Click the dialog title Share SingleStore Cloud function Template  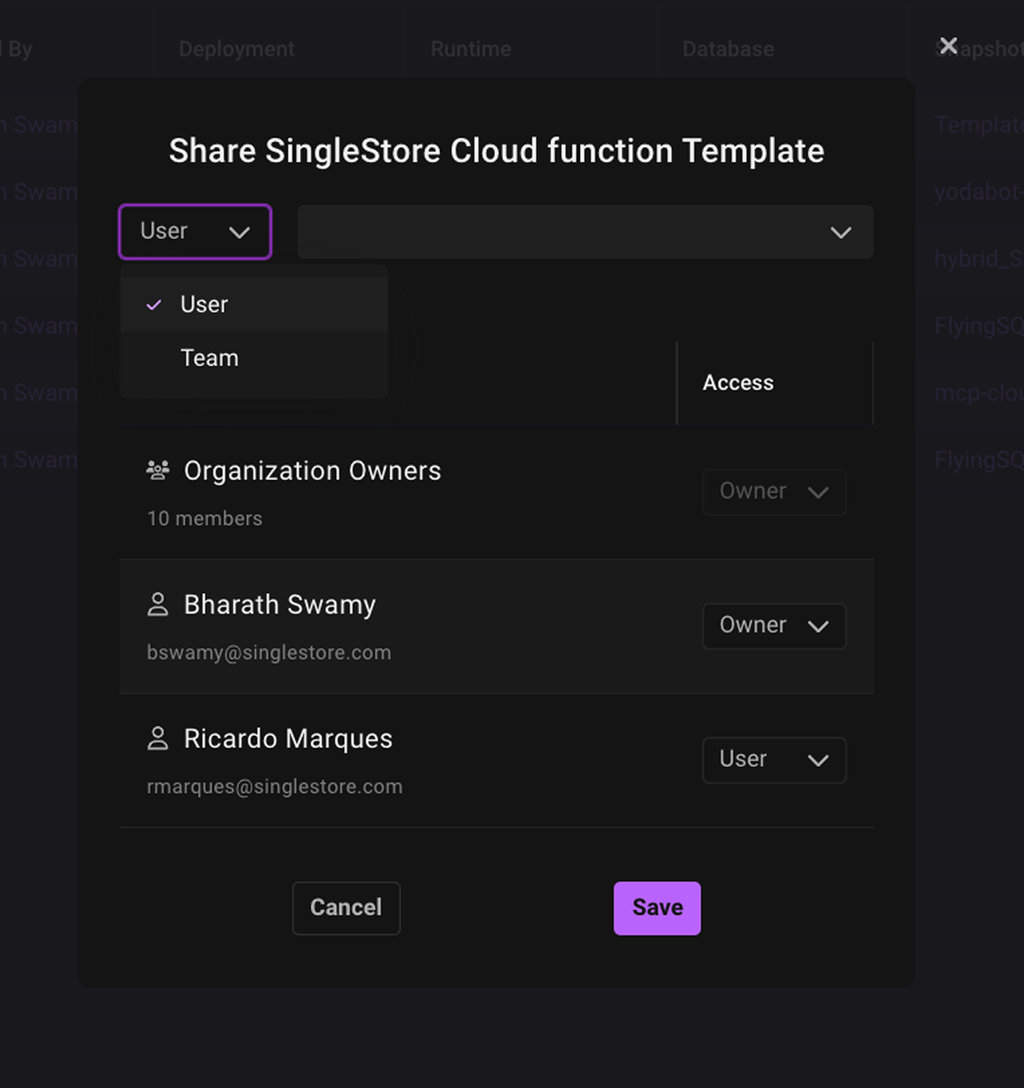click(497, 151)
